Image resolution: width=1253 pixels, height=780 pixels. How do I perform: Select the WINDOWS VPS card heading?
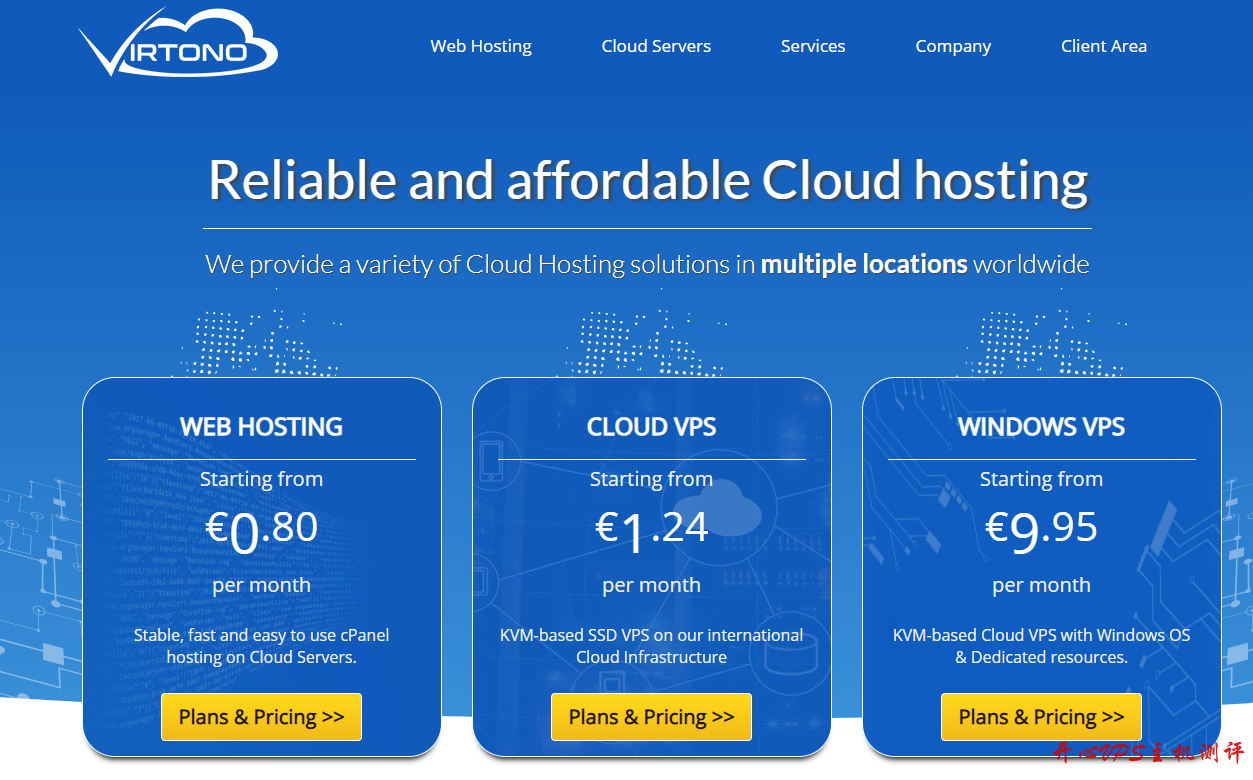click(x=1041, y=427)
